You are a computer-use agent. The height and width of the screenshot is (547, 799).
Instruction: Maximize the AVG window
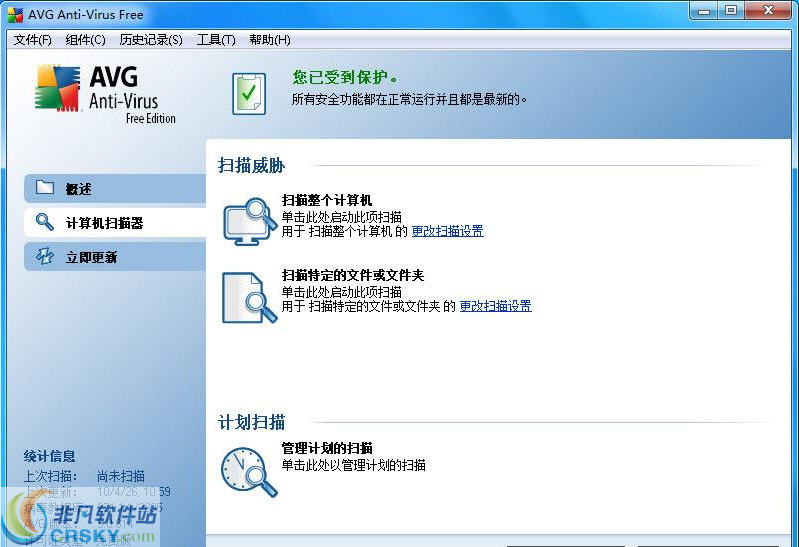coord(731,11)
